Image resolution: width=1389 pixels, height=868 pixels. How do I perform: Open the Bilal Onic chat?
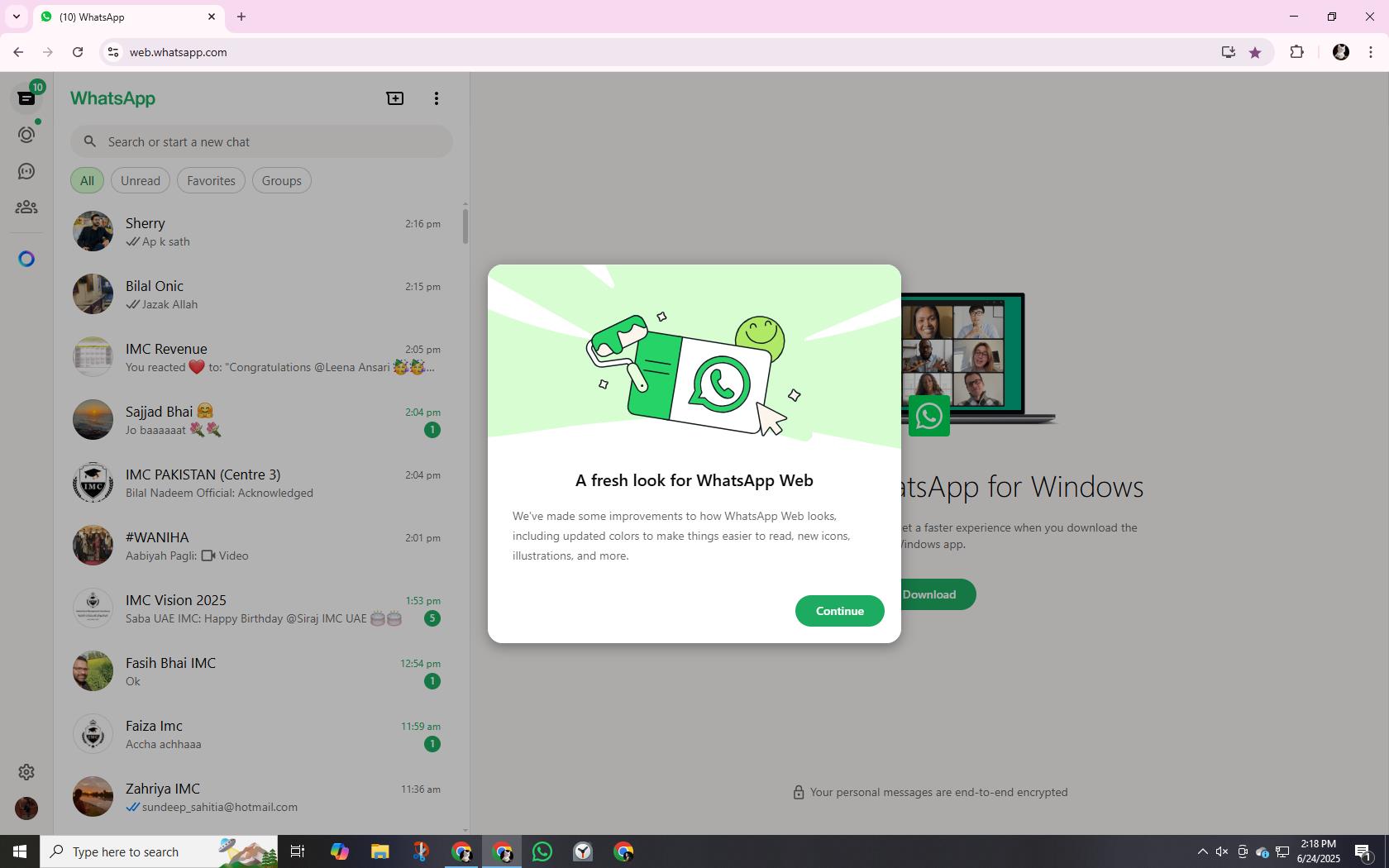coord(258,294)
